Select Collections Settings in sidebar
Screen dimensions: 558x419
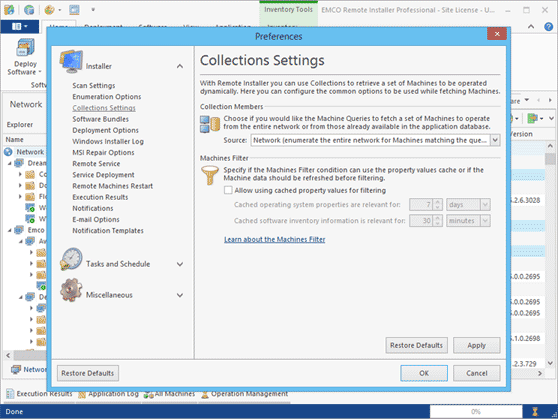tap(104, 108)
